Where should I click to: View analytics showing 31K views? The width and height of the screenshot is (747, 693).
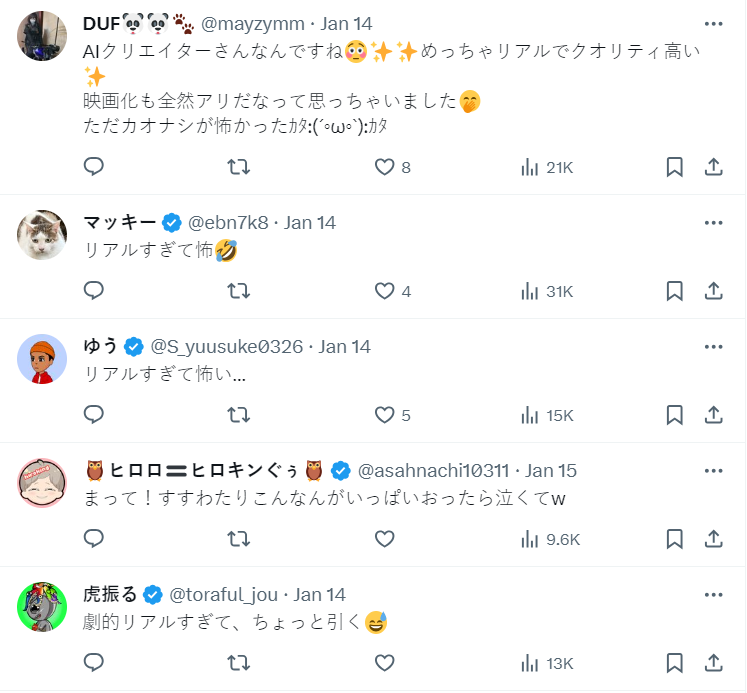547,291
